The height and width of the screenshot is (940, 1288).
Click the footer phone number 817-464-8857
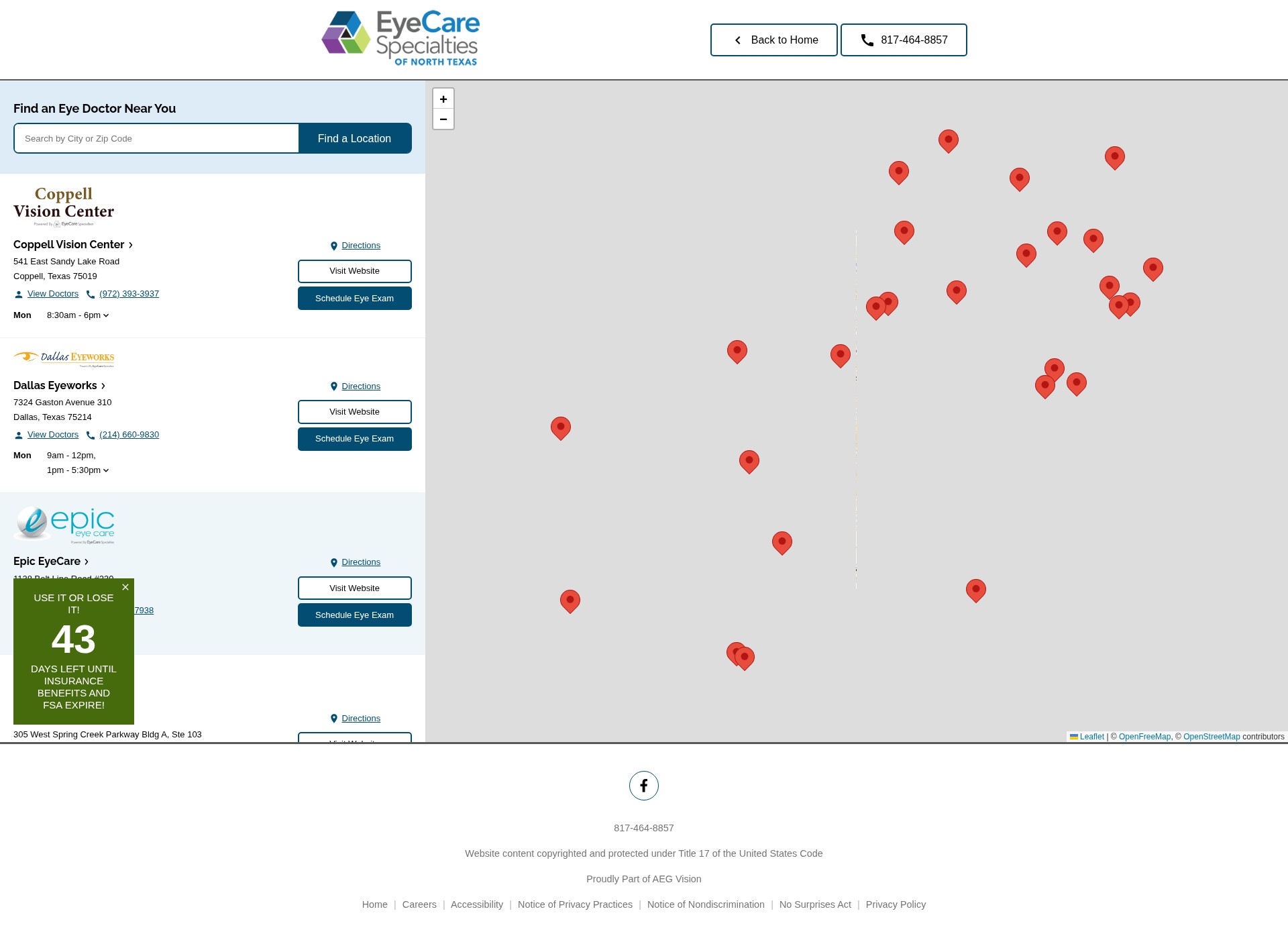(644, 828)
